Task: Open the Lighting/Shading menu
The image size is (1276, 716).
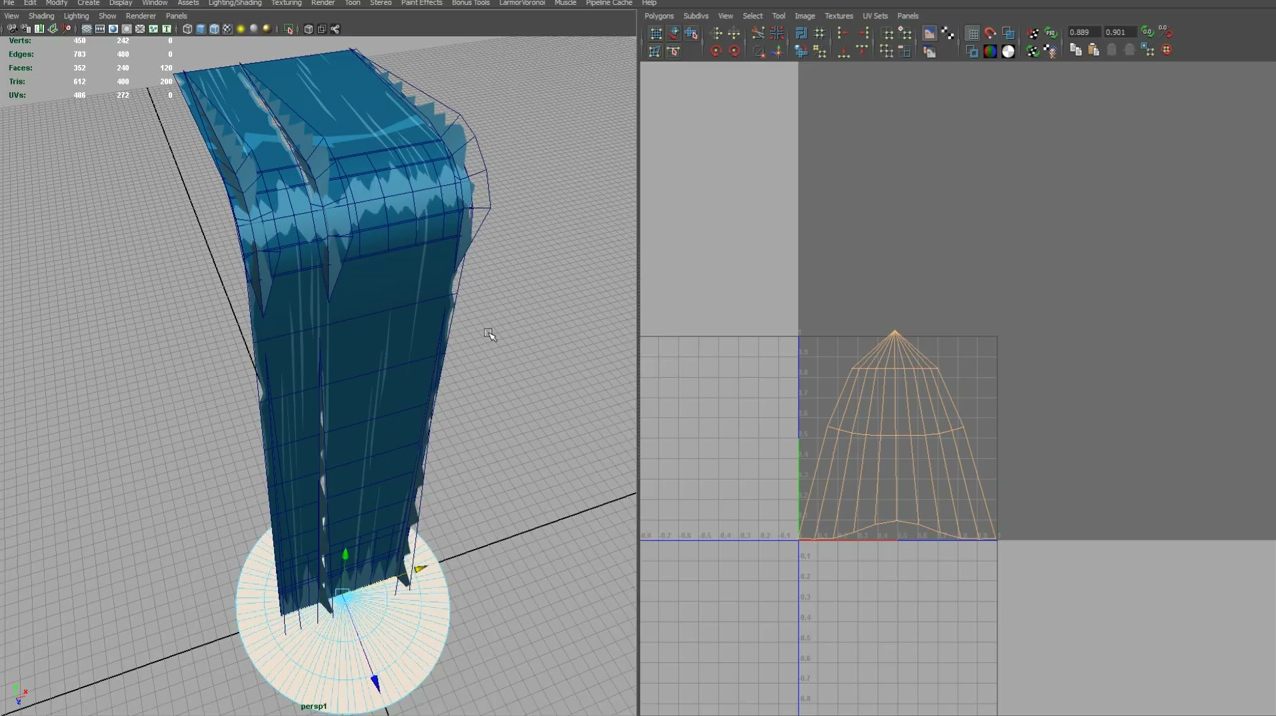Action: (234, 4)
